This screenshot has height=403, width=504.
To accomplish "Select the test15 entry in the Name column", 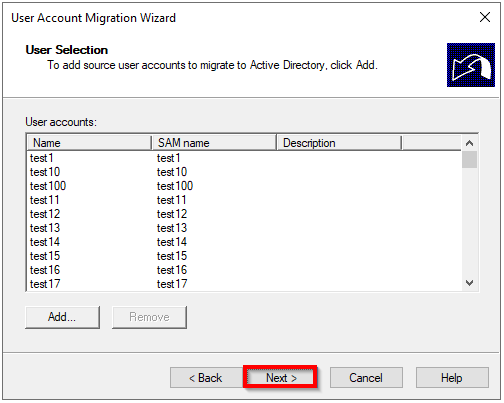I will click(x=45, y=256).
